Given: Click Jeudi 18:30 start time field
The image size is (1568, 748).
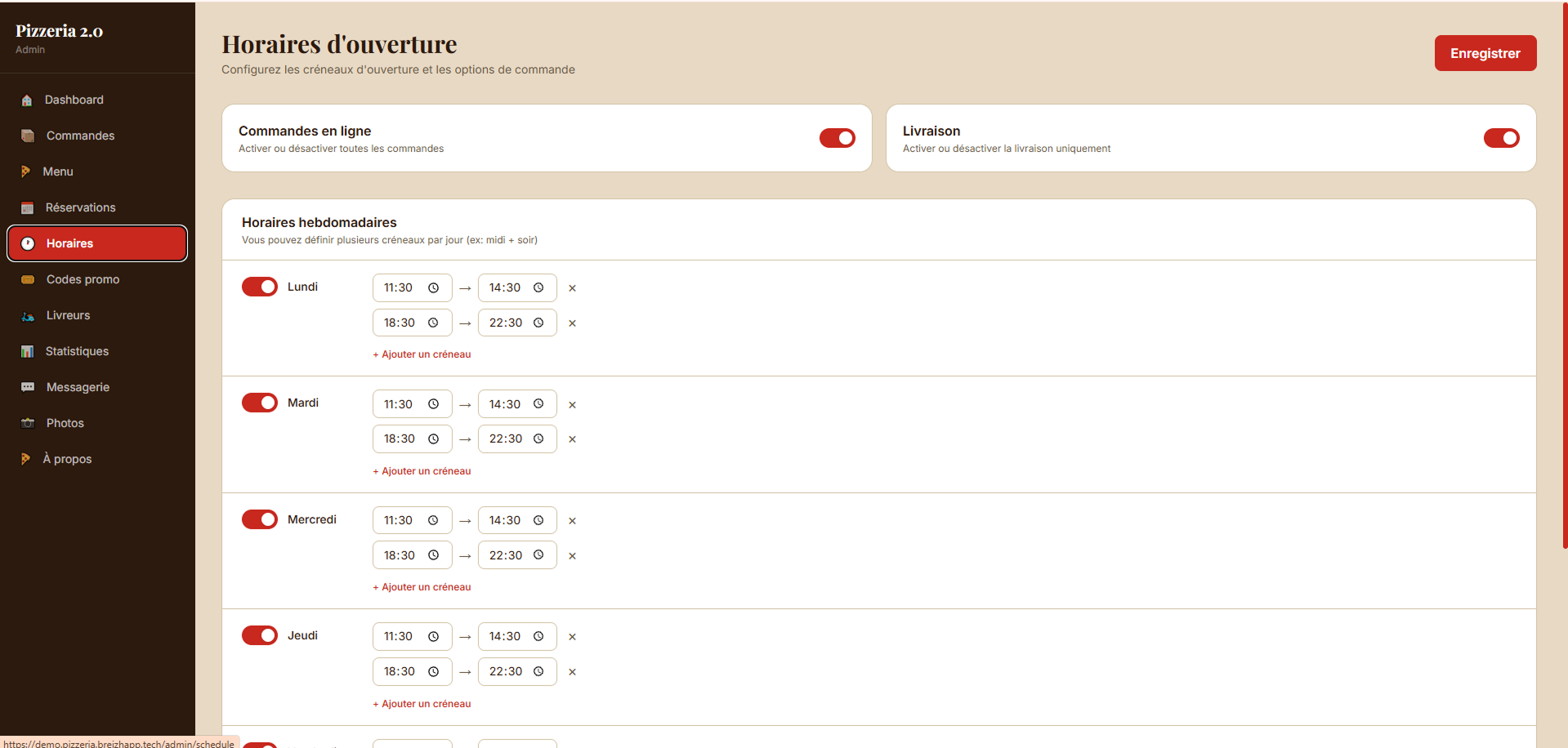Looking at the screenshot, I should (413, 671).
